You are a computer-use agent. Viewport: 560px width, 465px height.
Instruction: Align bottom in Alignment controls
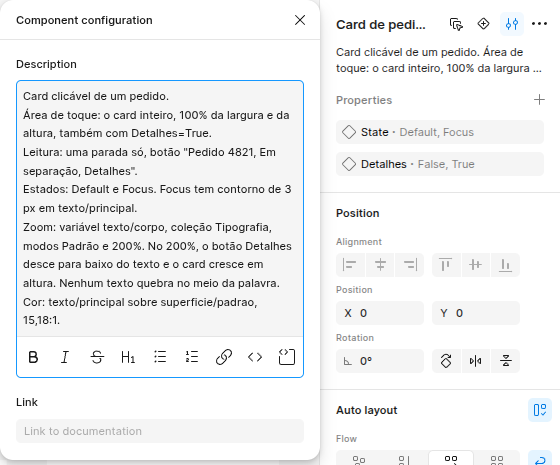point(505,265)
